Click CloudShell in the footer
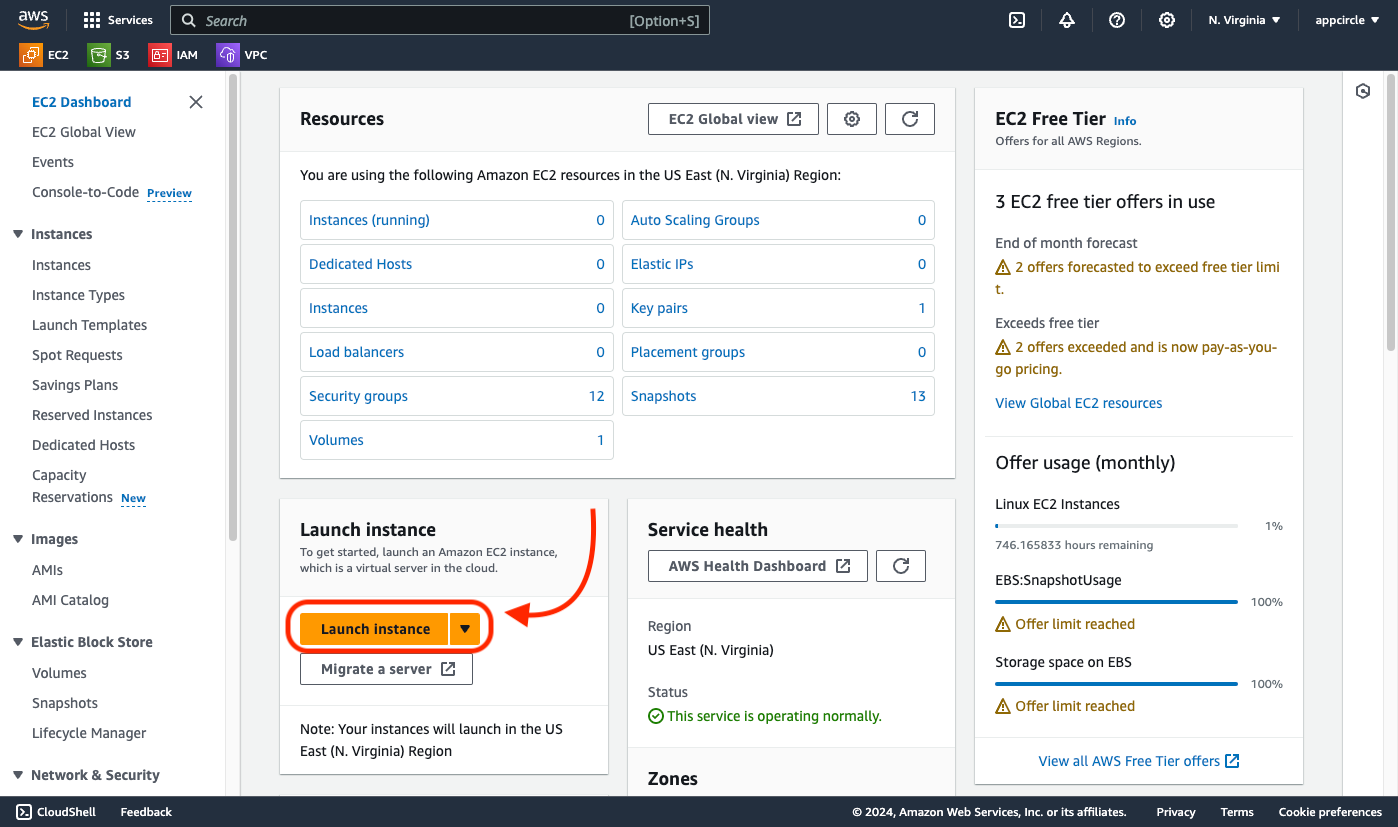 point(56,812)
